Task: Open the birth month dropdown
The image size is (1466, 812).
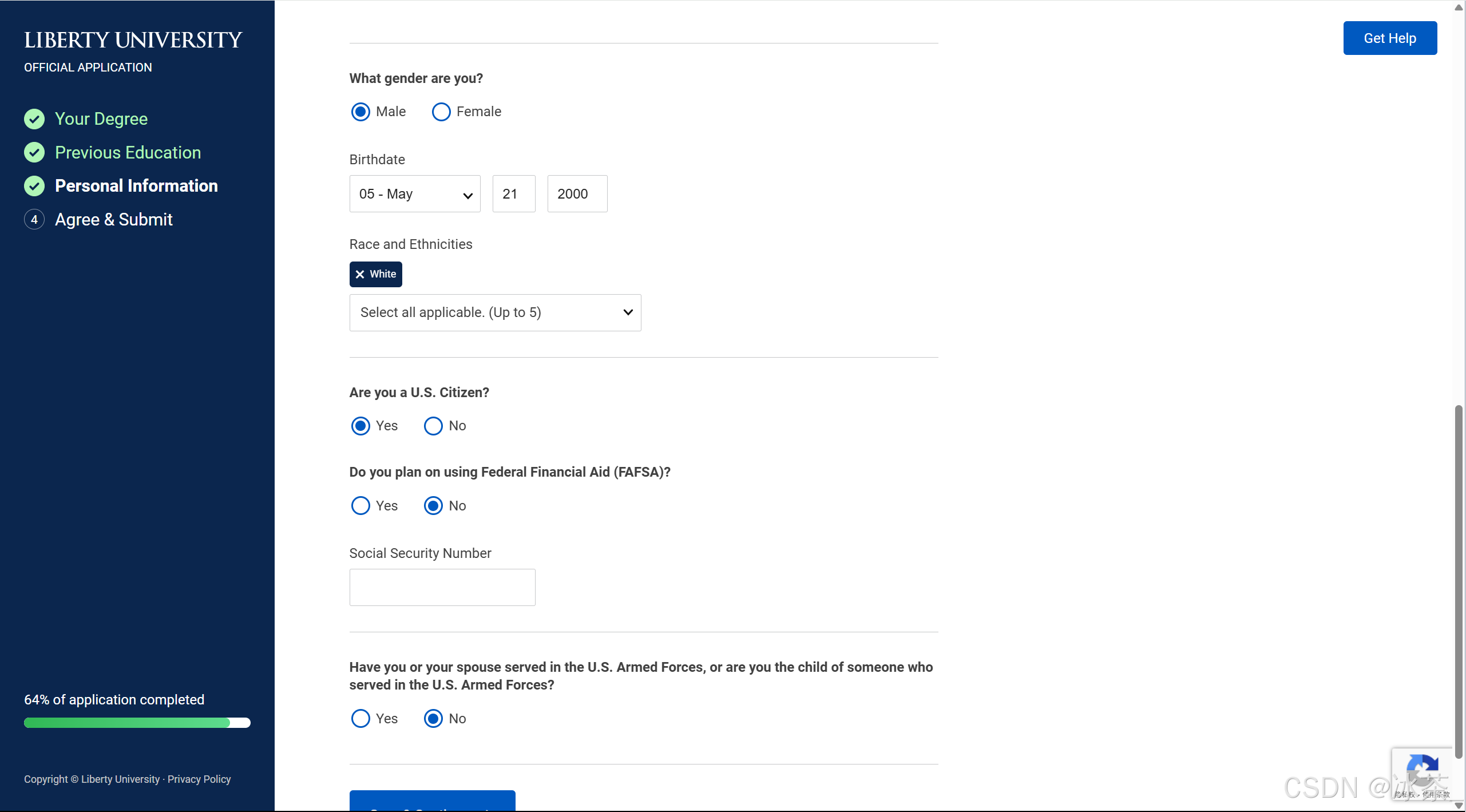Action: [x=415, y=194]
